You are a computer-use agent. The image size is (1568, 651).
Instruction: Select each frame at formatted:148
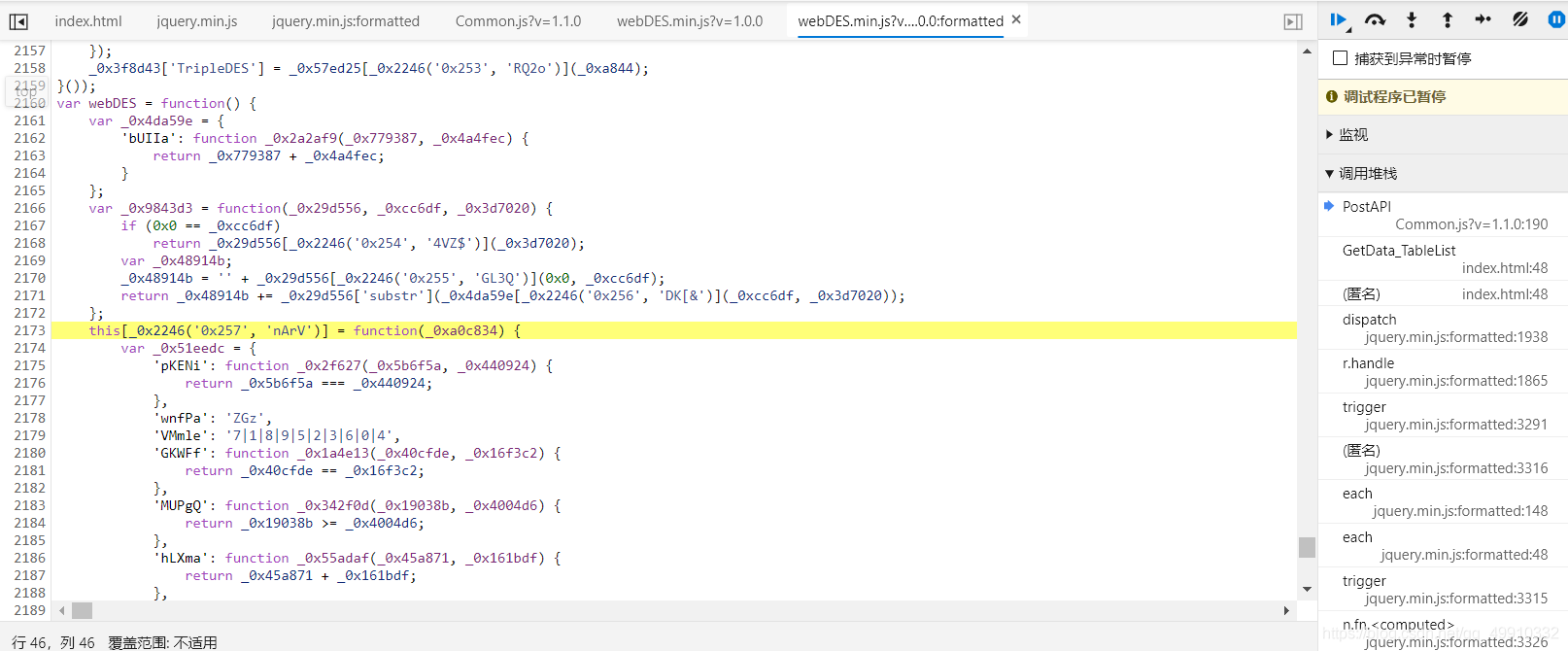click(1443, 502)
